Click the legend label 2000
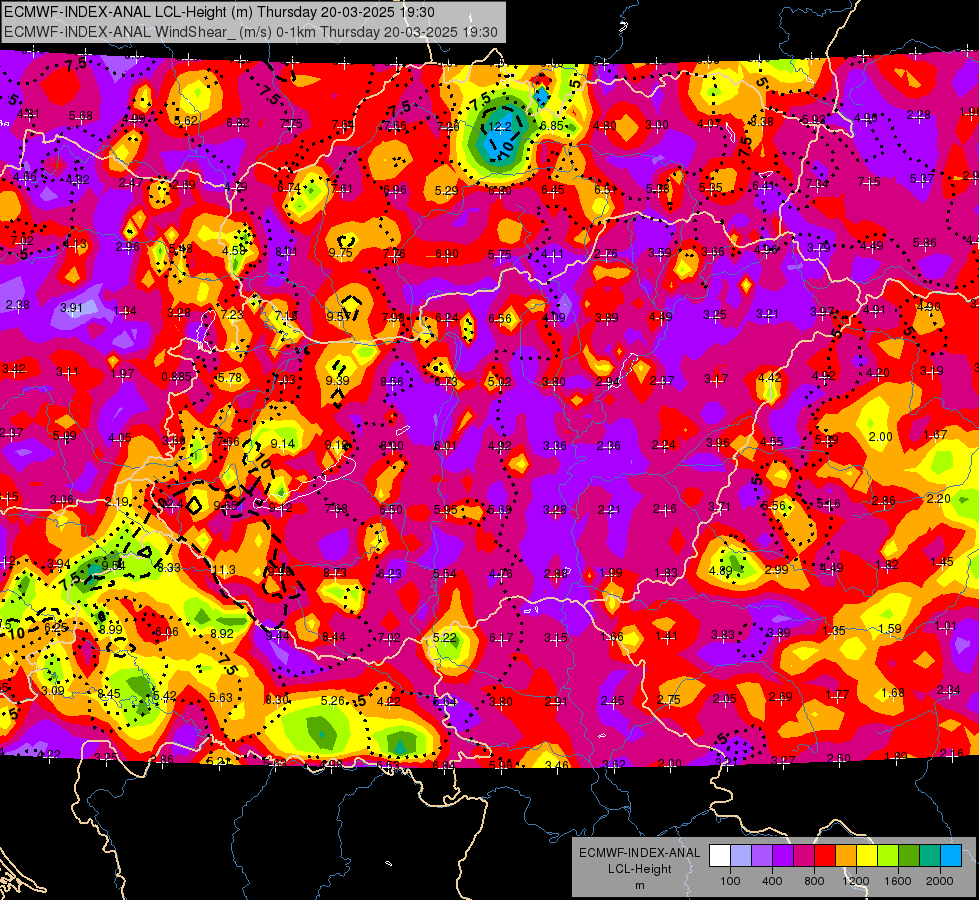The image size is (979, 900). 939,881
